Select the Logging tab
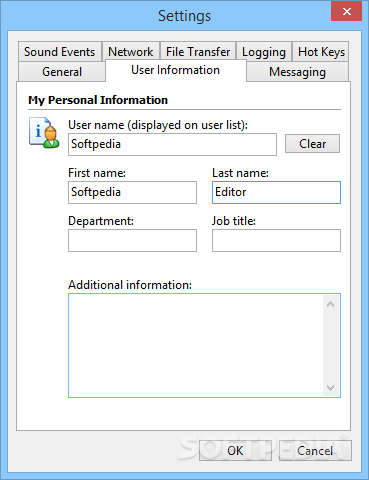The width and height of the screenshot is (369, 480). 264,52
